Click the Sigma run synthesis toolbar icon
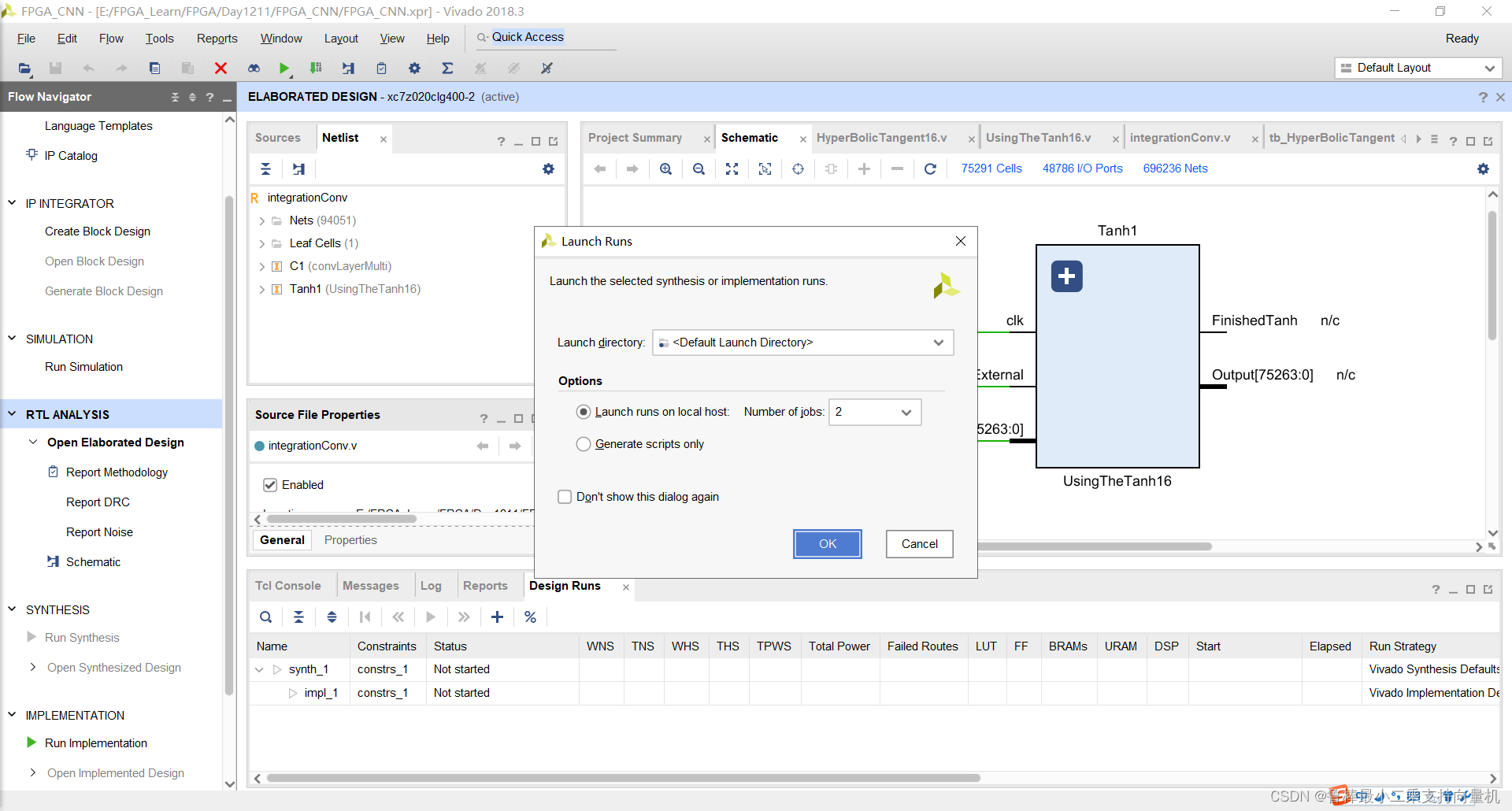This screenshot has height=811, width=1512. tap(447, 69)
